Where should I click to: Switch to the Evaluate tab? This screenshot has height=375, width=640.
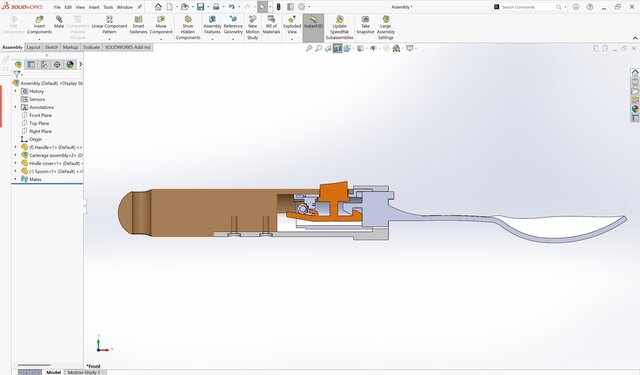(91, 47)
